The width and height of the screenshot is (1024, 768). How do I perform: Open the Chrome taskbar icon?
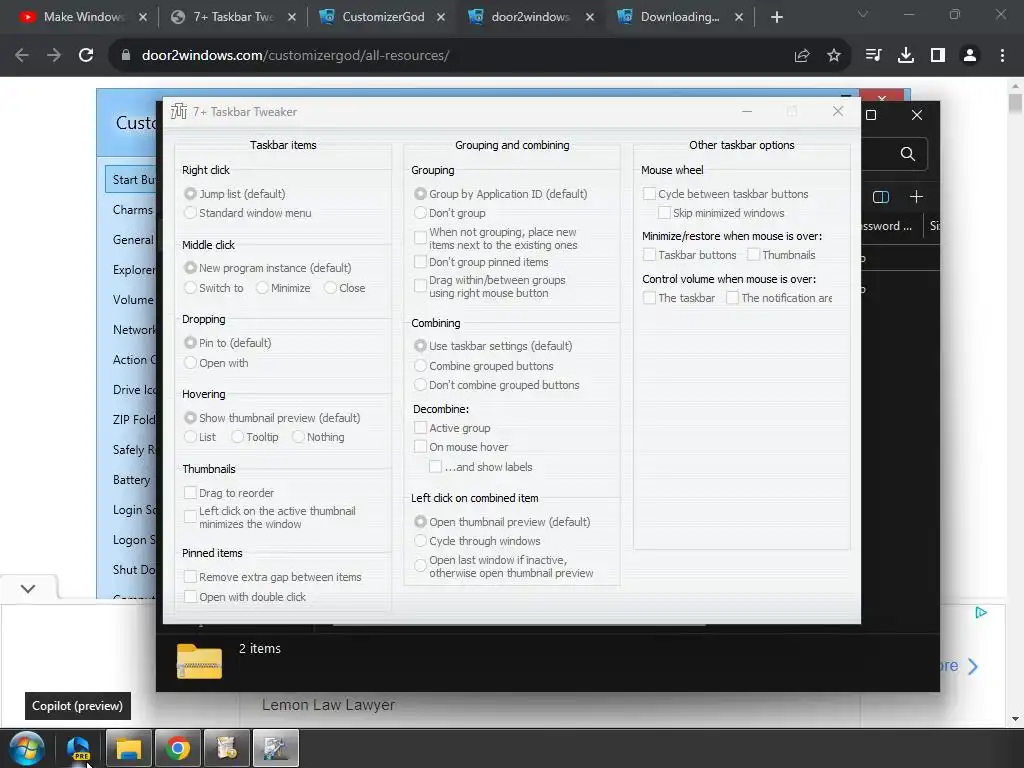pyautogui.click(x=177, y=748)
